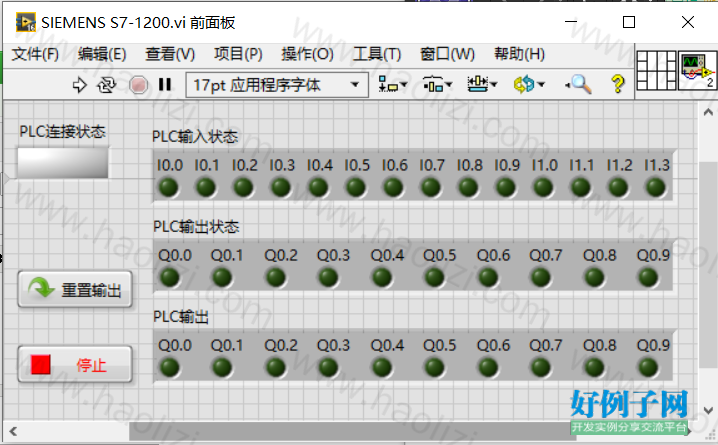718x445 pixels.
Task: Click Q0.2 LED under PLC输出状态
Action: 276,277
